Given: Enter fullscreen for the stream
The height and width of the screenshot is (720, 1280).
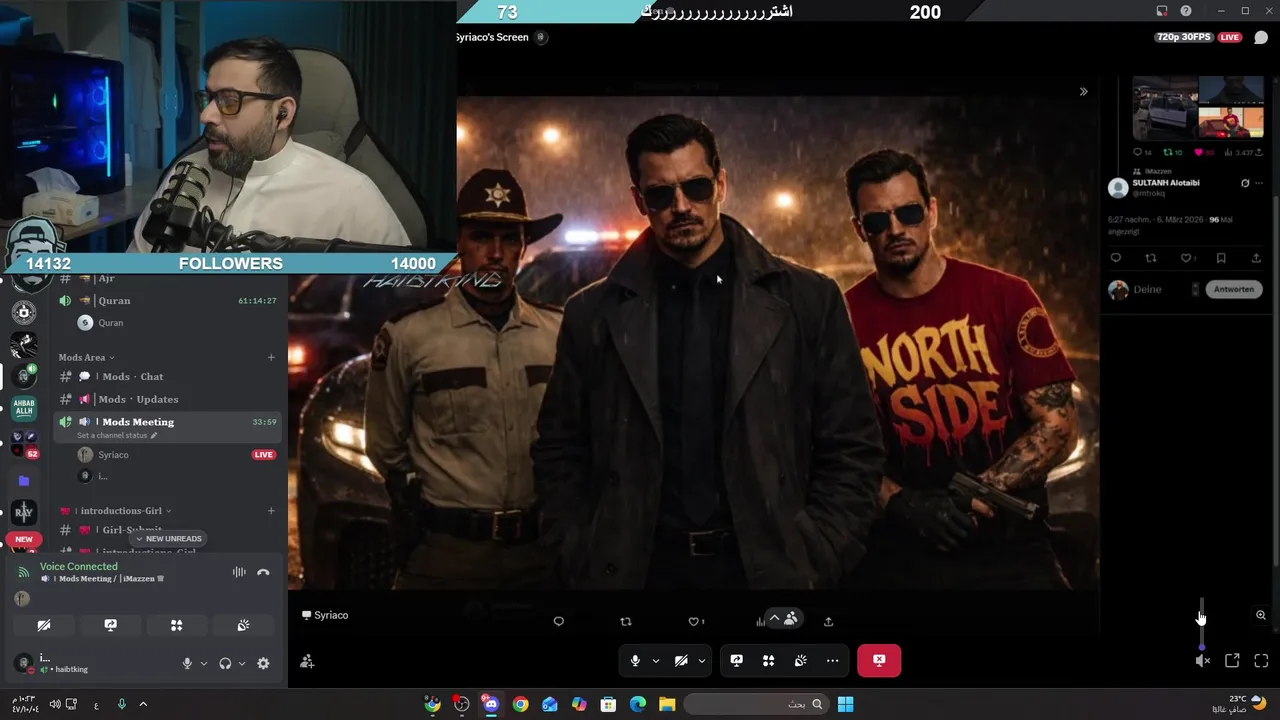Looking at the screenshot, I should 1261,660.
